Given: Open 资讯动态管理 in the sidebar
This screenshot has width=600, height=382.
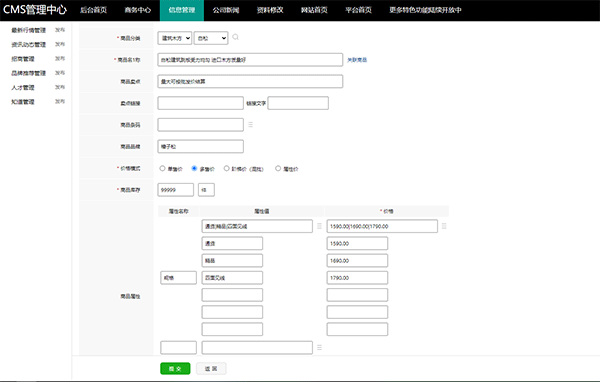Looking at the screenshot, I should [29, 44].
